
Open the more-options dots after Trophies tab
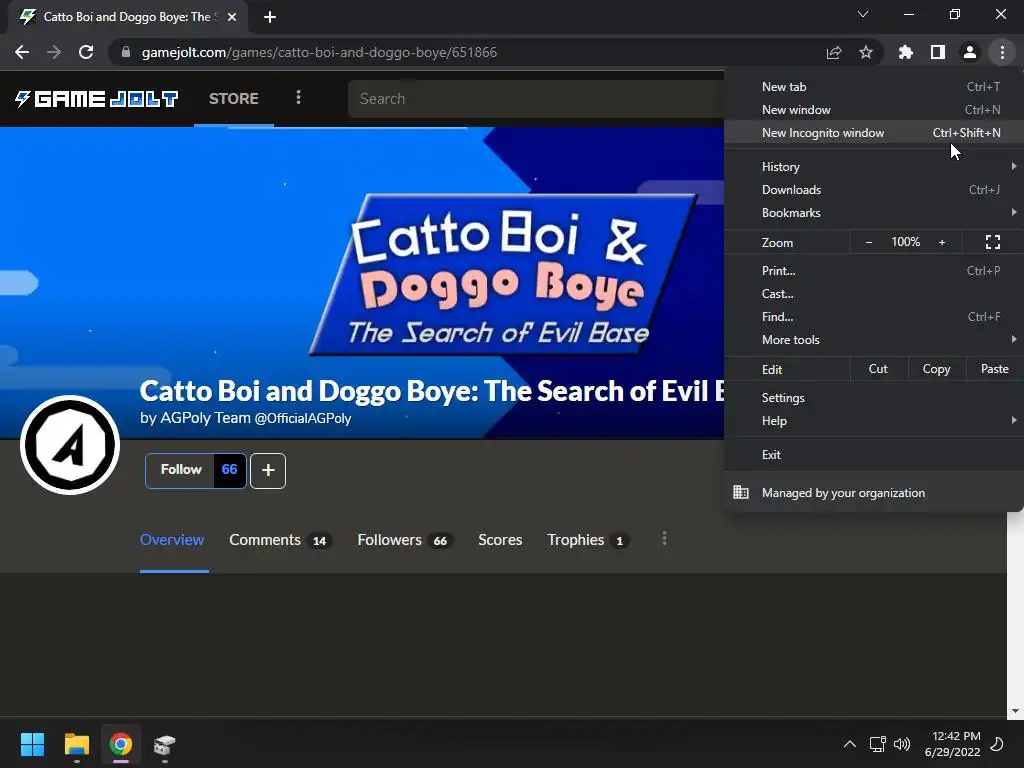[x=664, y=539]
